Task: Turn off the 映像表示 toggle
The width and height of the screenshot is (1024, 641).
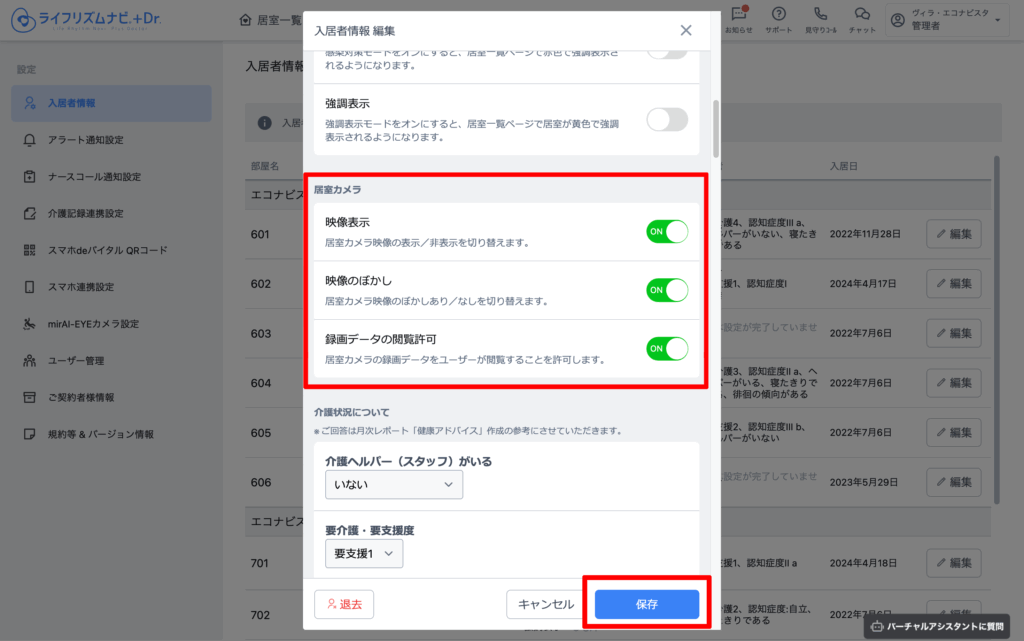Action: click(667, 232)
